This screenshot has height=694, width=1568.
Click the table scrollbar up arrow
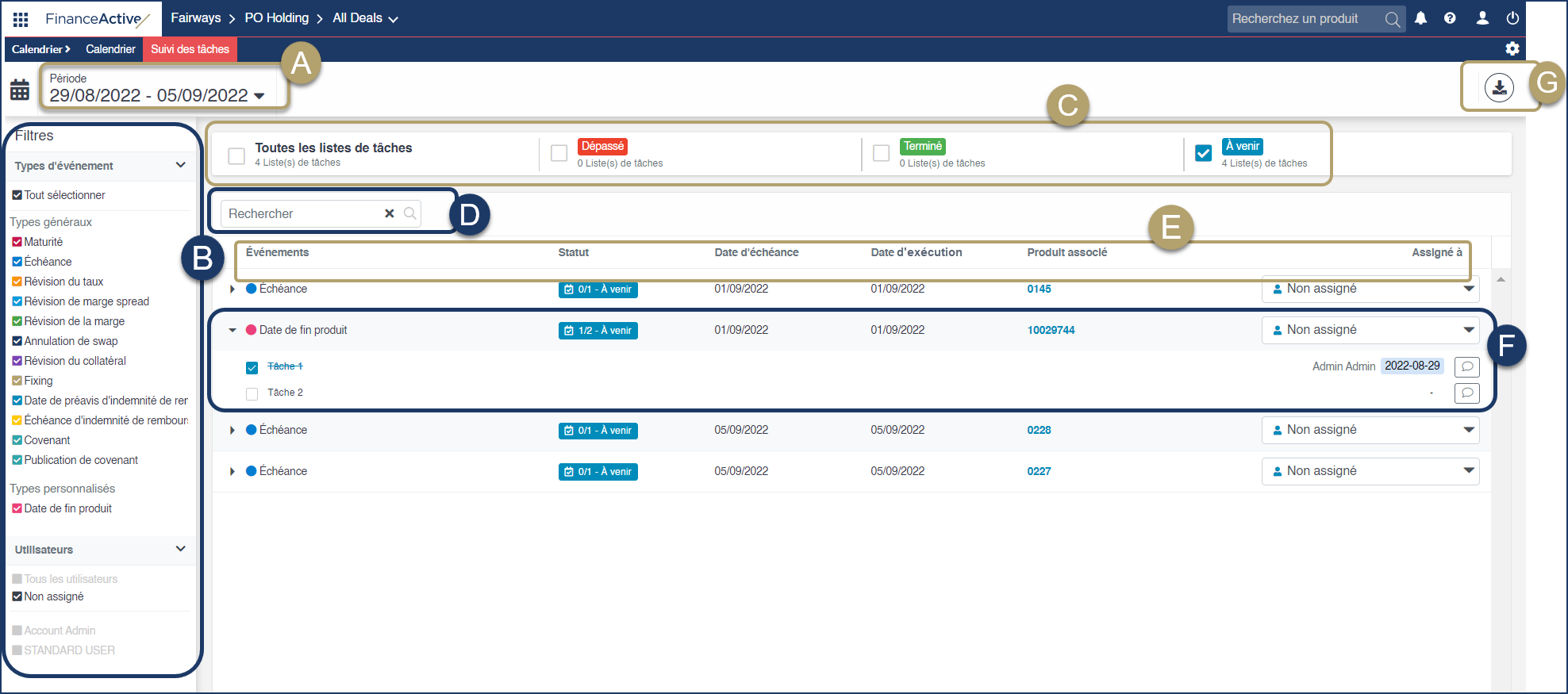click(x=1501, y=280)
